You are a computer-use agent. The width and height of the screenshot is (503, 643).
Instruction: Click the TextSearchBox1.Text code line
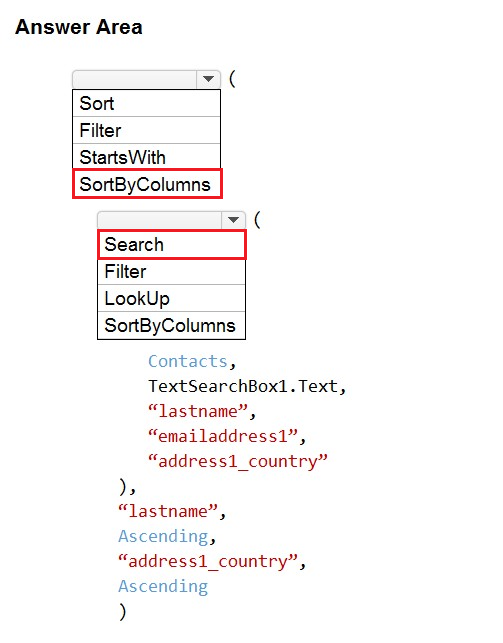click(x=247, y=386)
